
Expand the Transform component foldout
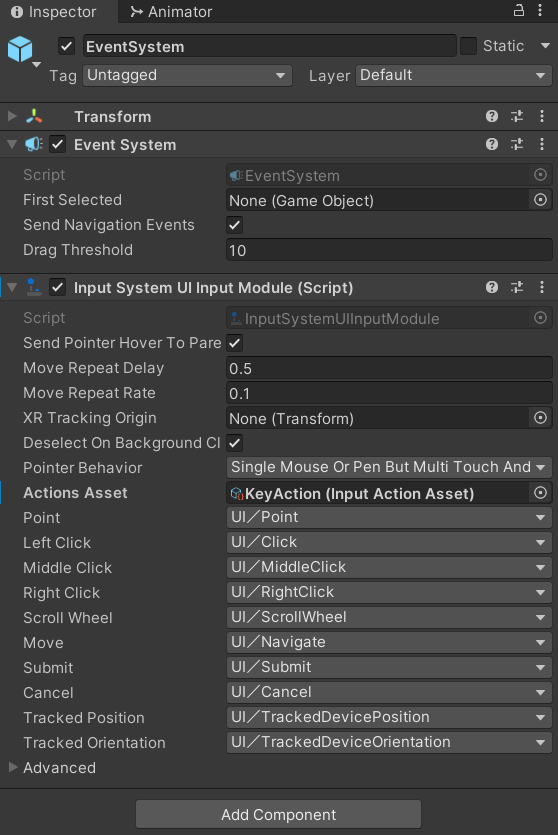pos(12,116)
